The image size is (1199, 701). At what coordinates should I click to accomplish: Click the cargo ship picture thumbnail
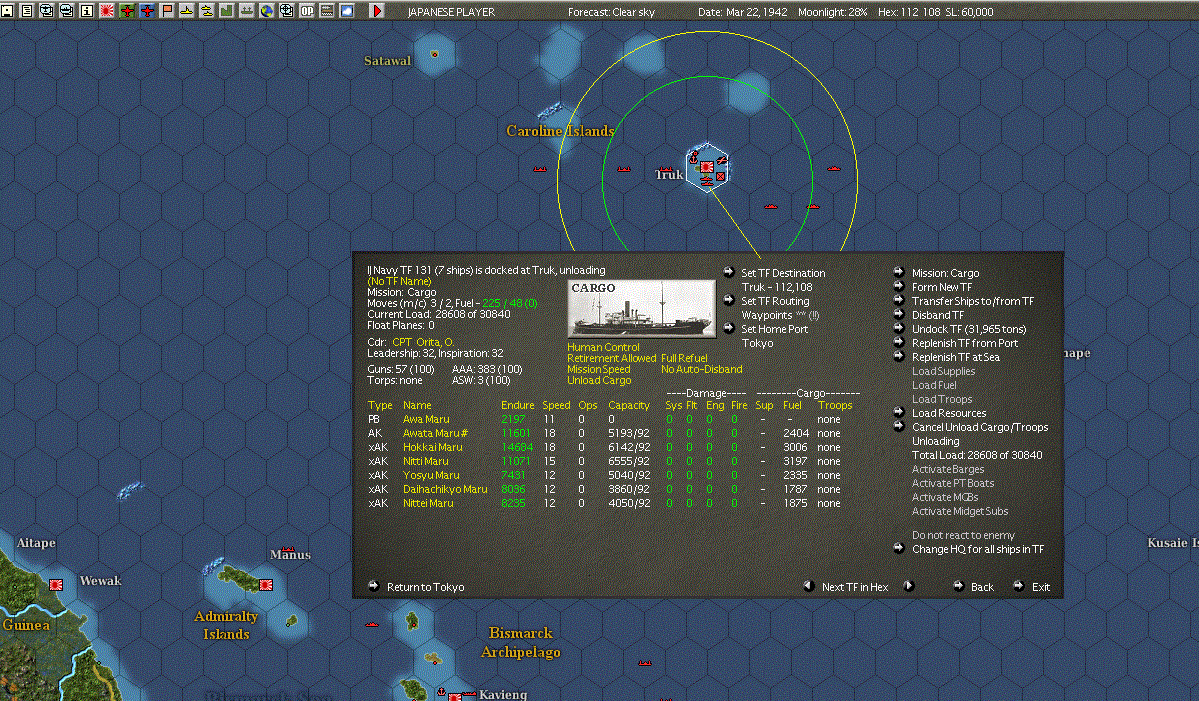pyautogui.click(x=641, y=309)
